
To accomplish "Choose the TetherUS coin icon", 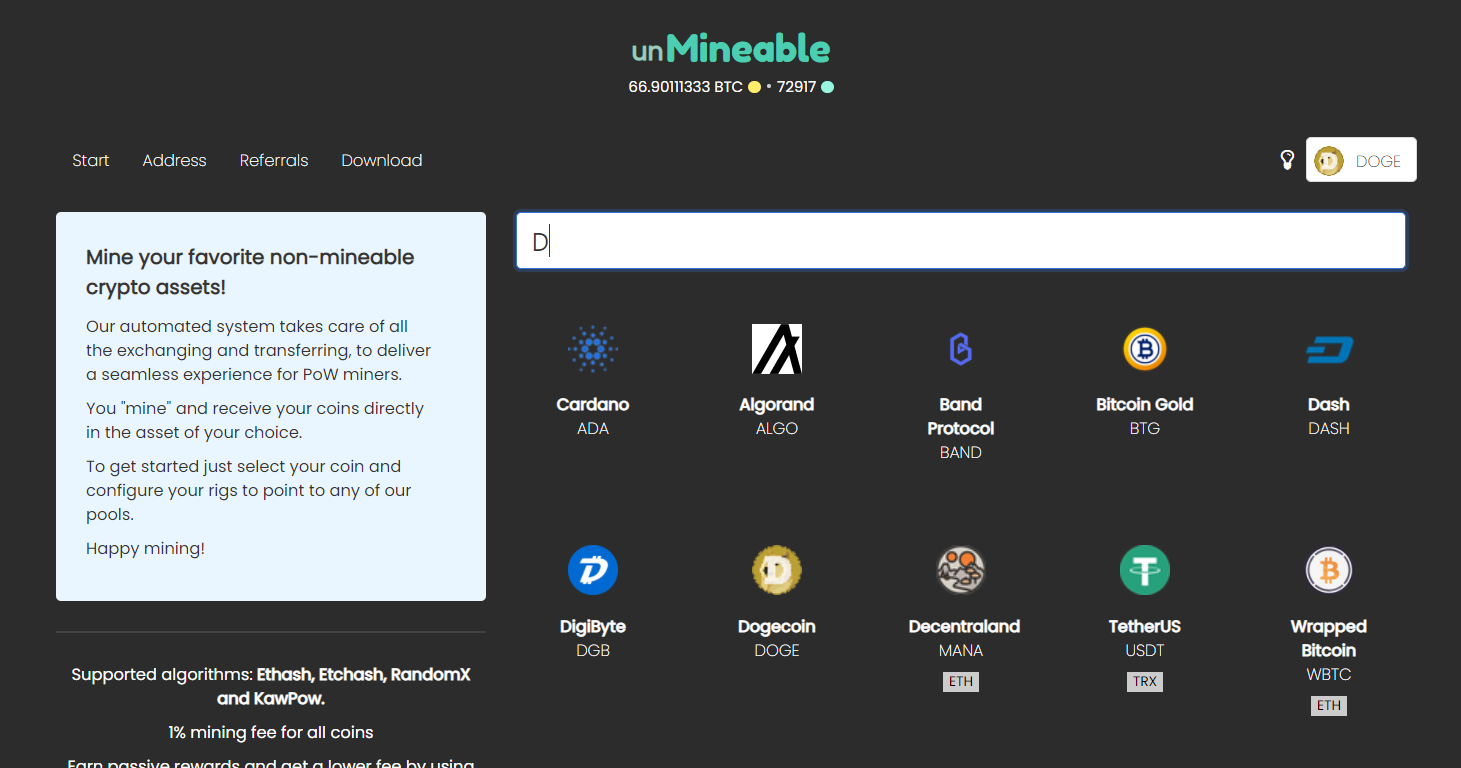I will point(1145,571).
